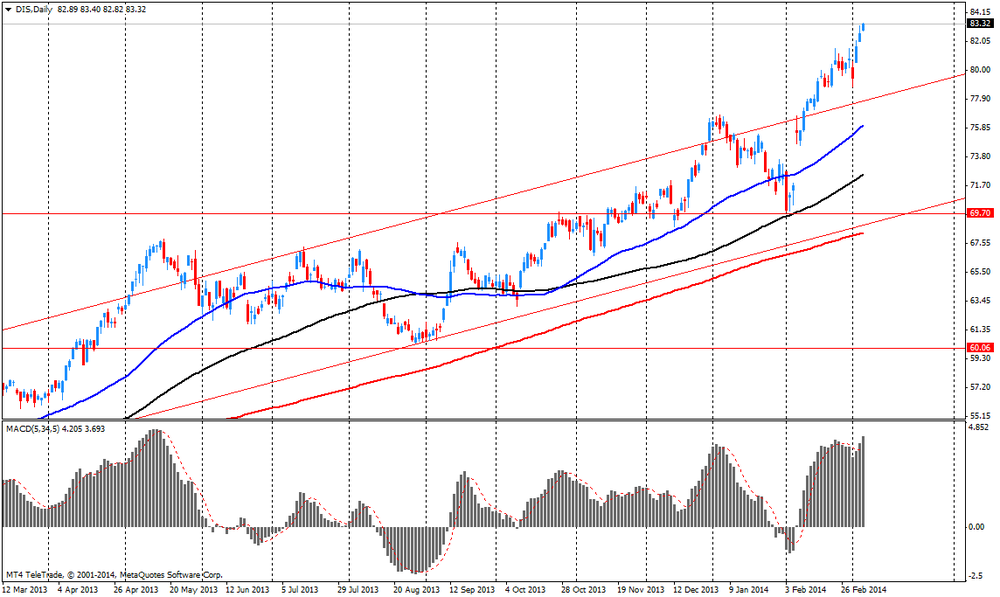Viewport: 1000px width, 597px height.
Task: Click the 4 Oct 2013 date label
Action: 526,589
